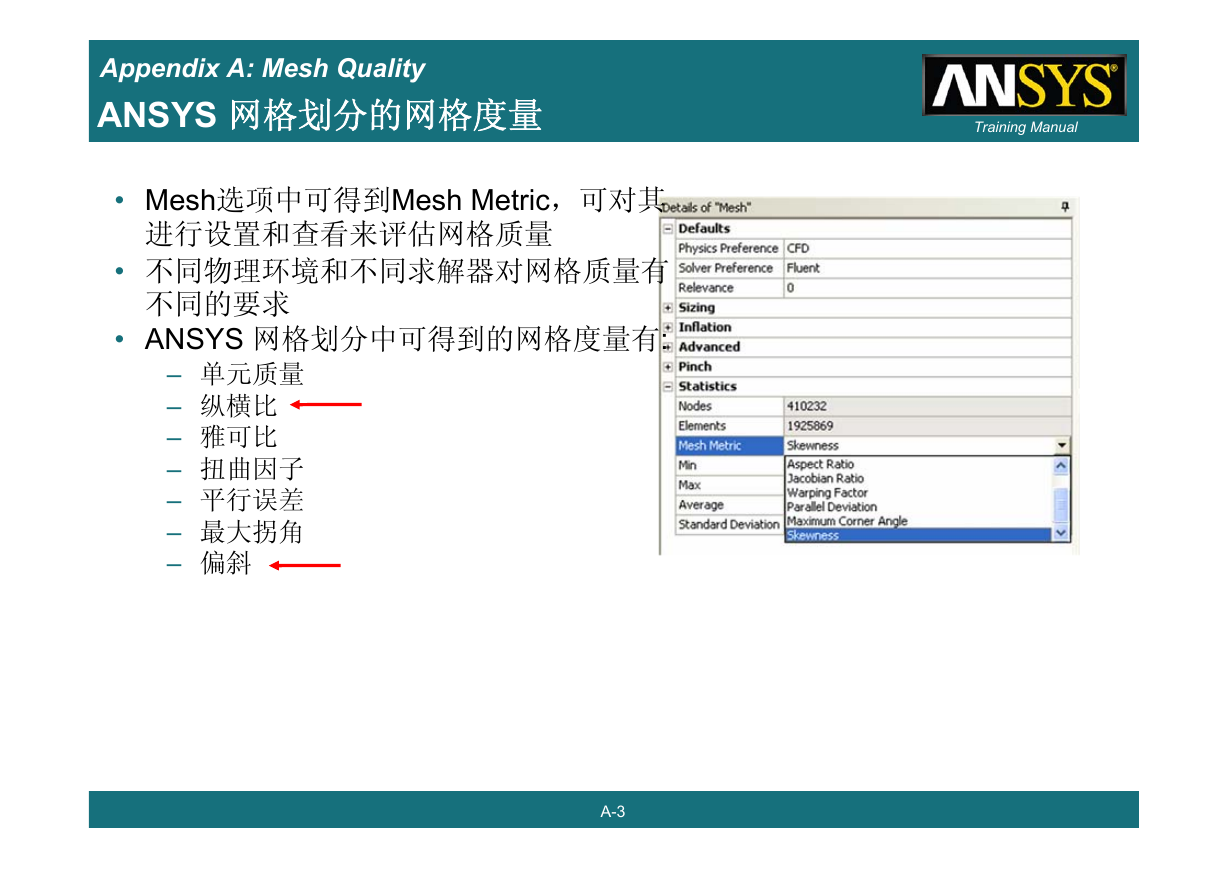Choose Maximum Corner Angle option

[847, 521]
